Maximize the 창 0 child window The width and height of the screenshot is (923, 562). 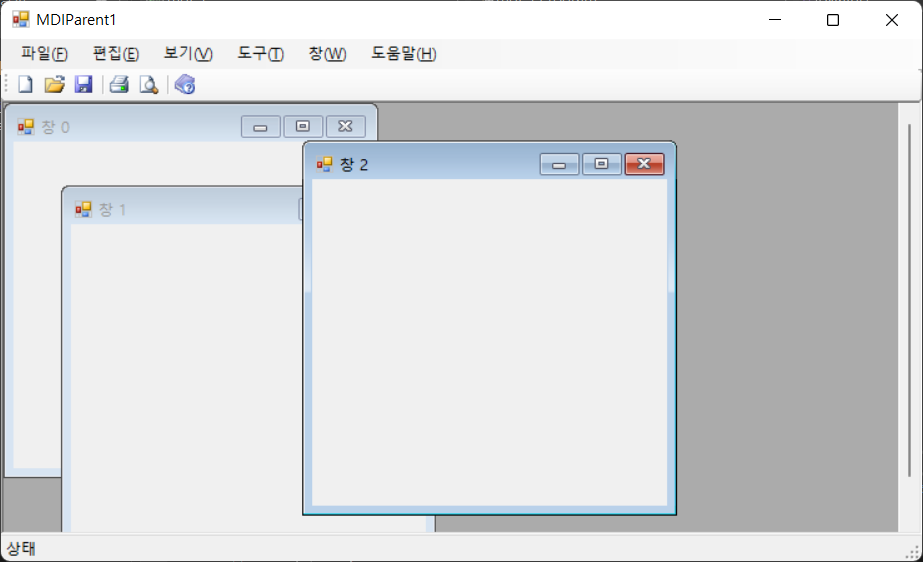pos(303,127)
